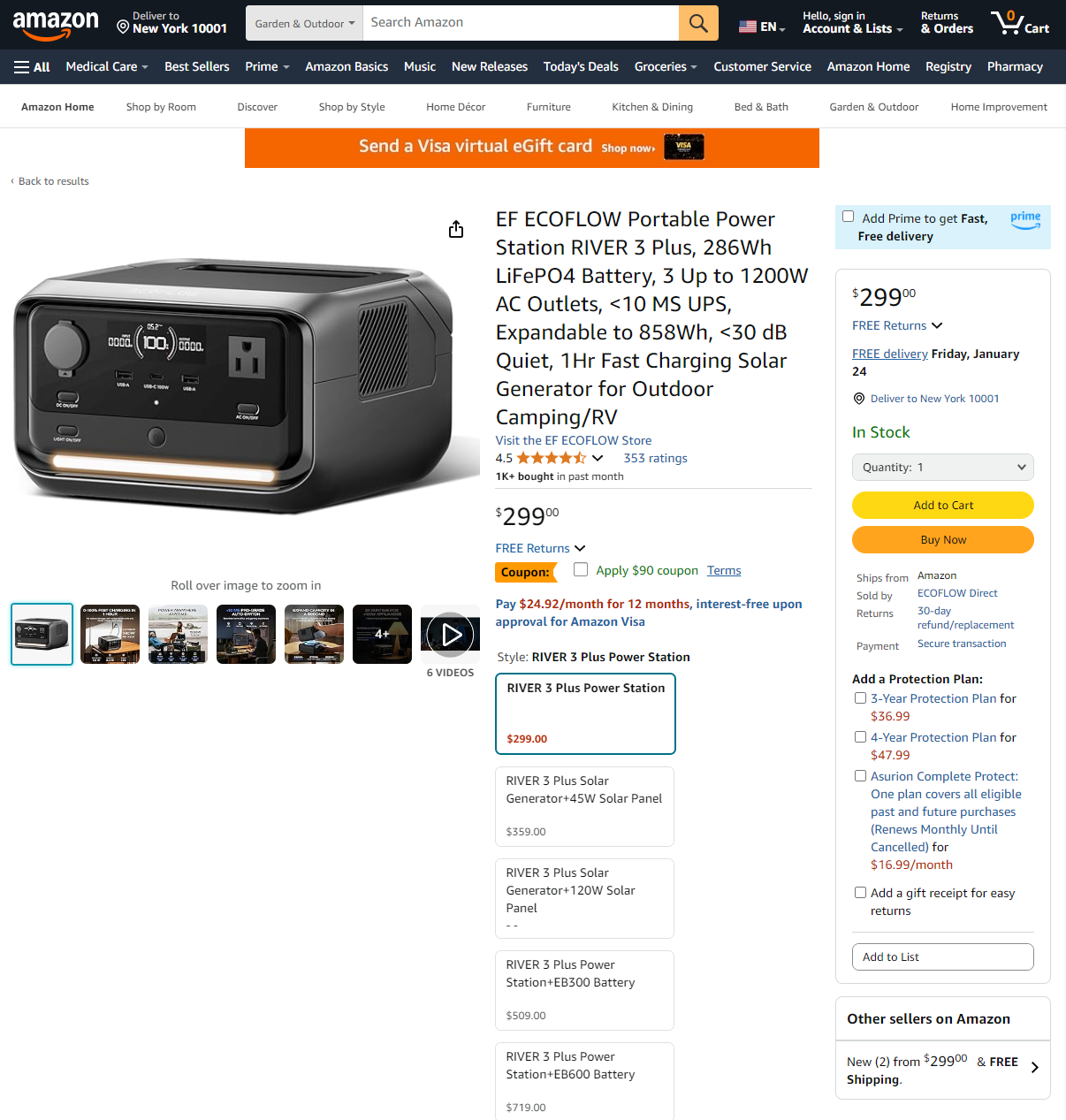Open Today's Deals in navigation bar
Viewport: 1066px width, 1120px height.
581,67
